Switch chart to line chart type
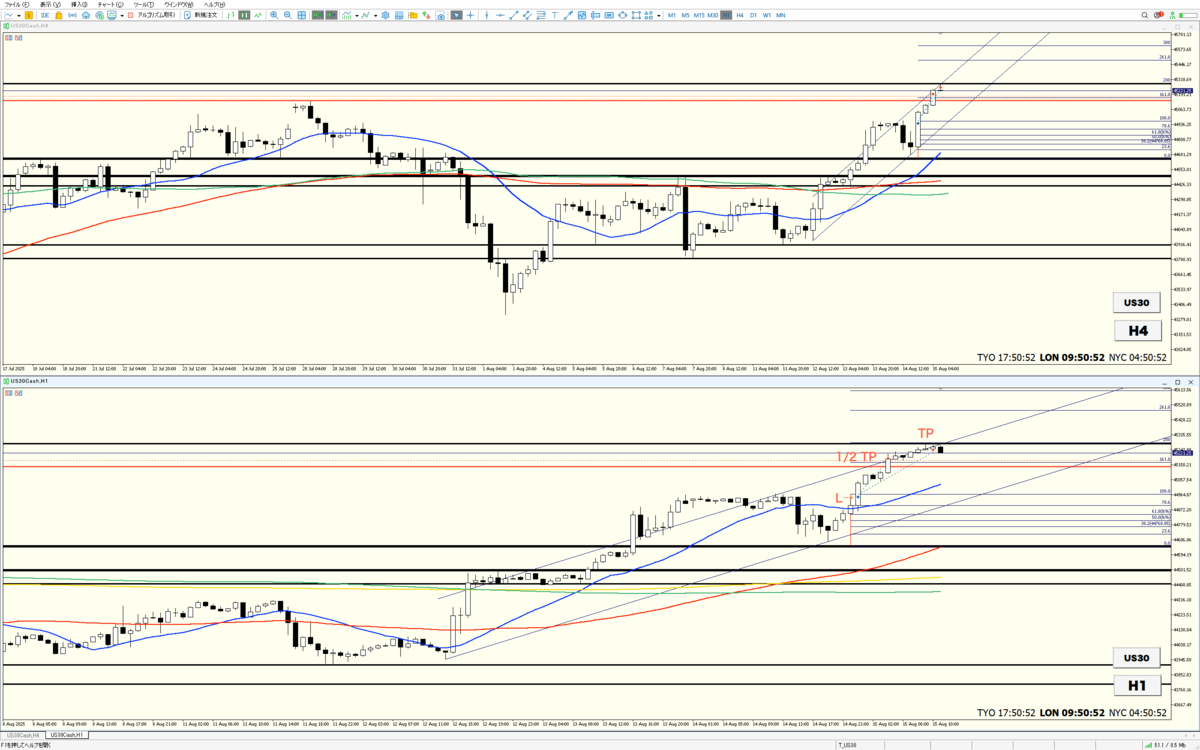The width and height of the screenshot is (1200, 750). click(x=258, y=15)
